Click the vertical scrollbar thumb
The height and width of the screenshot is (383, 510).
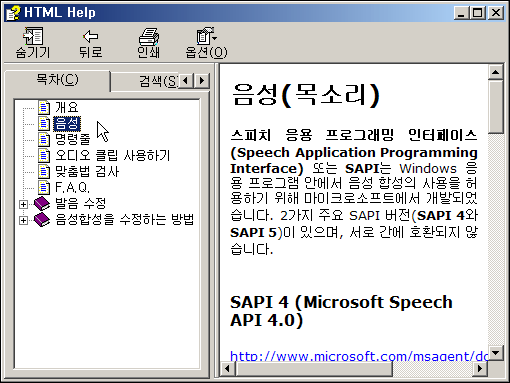pos(496,106)
